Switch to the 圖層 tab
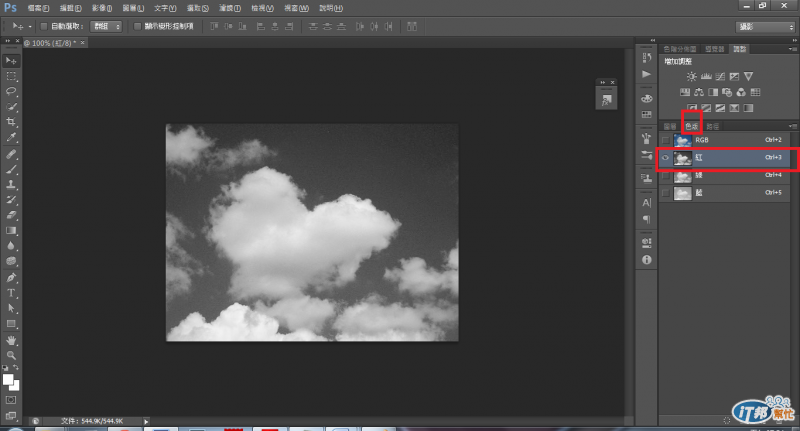Image resolution: width=800 pixels, height=431 pixels. [x=670, y=126]
